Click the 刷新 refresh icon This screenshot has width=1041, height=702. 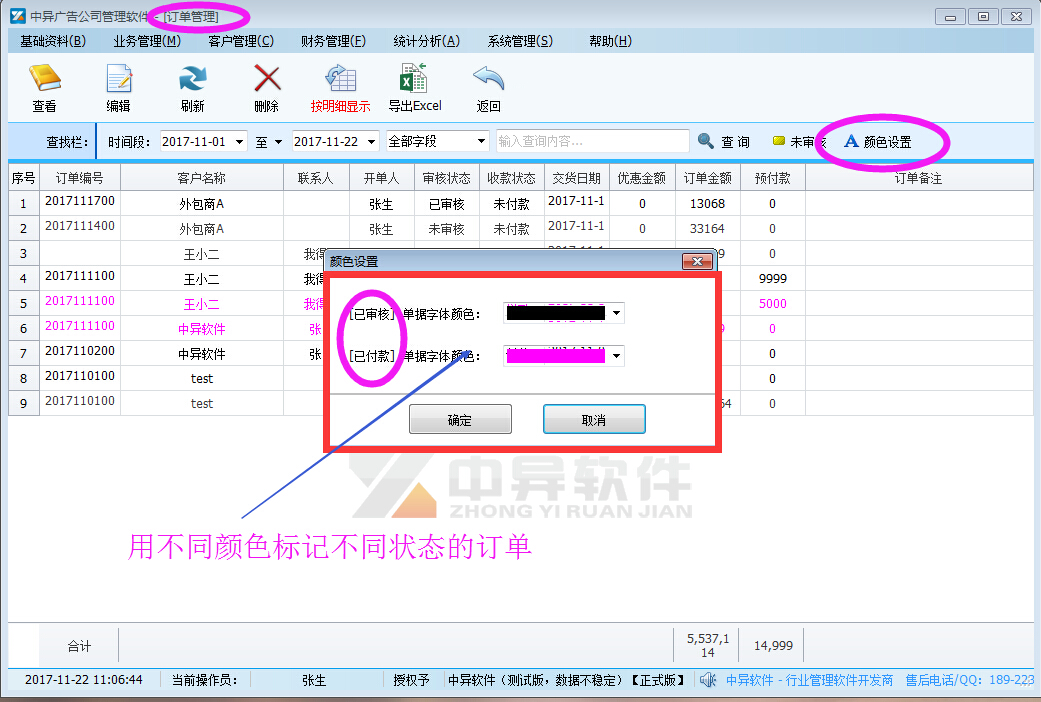pyautogui.click(x=193, y=80)
